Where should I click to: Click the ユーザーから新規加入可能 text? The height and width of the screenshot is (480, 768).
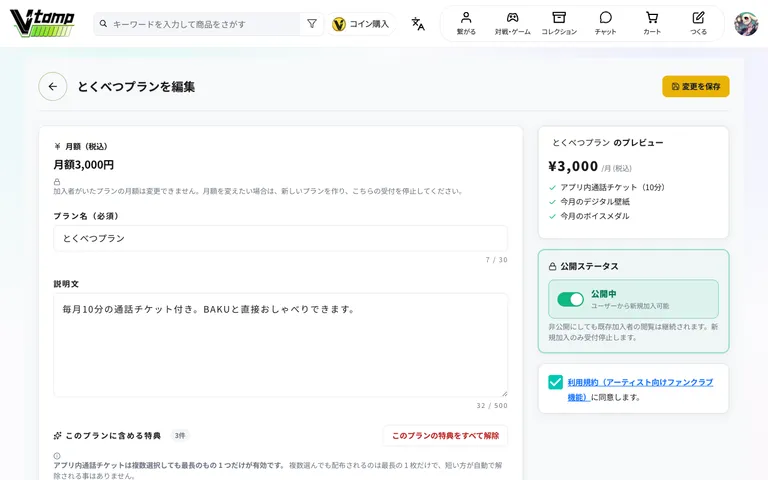pyautogui.click(x=630, y=306)
